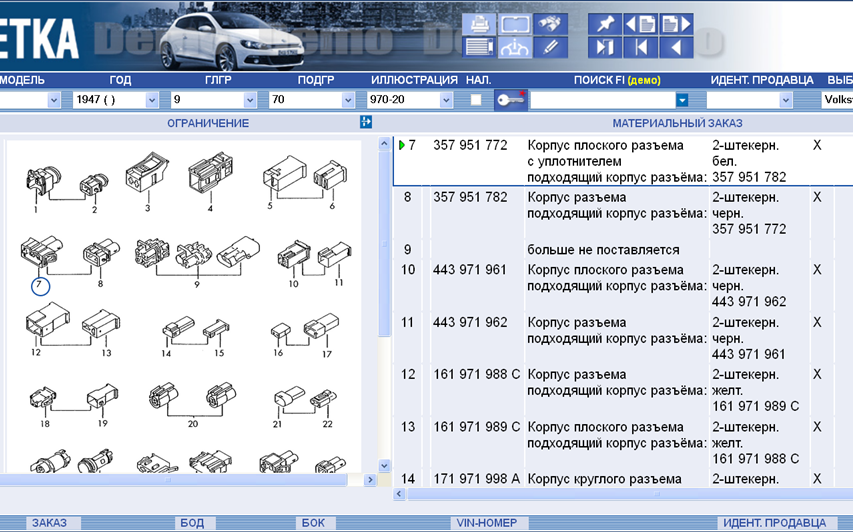Select connector number 7 in illustration
This screenshot has width=856, height=532.
(x=40, y=285)
